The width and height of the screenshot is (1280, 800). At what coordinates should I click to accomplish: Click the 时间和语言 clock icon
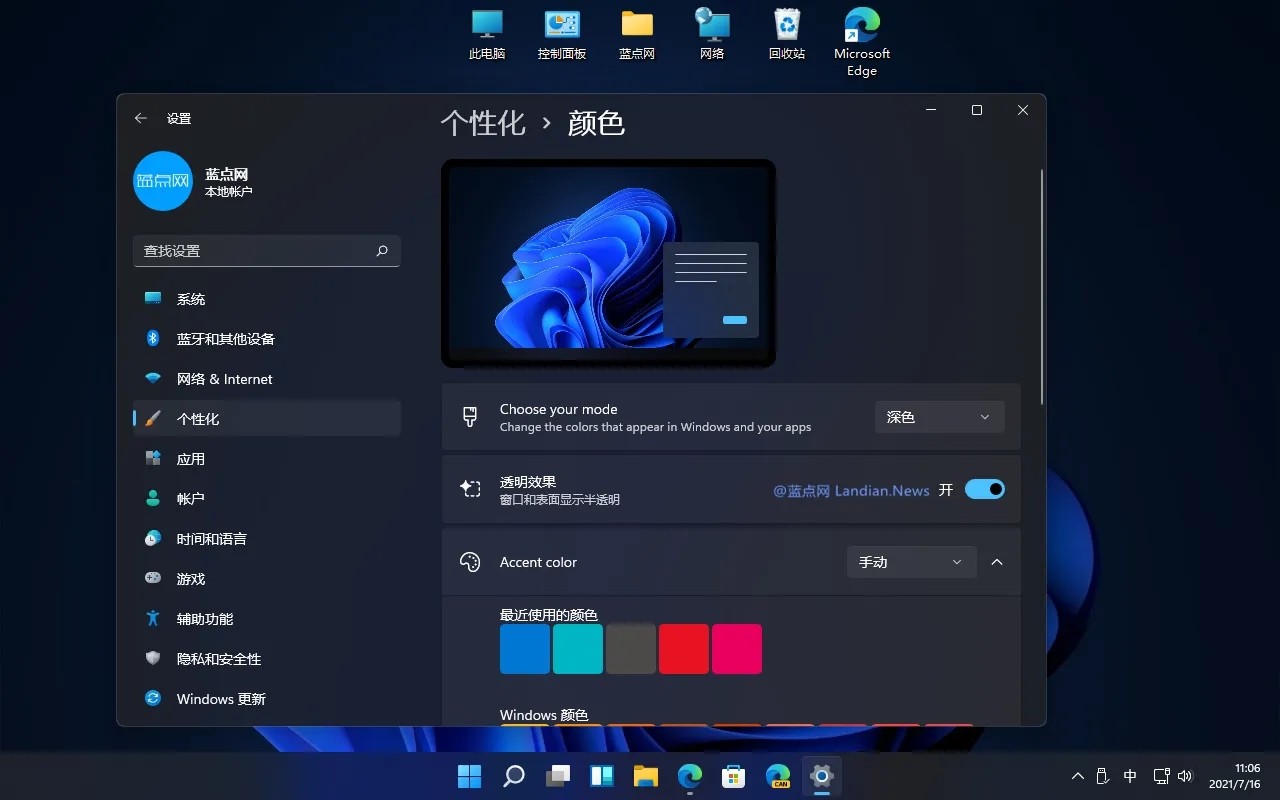click(153, 539)
